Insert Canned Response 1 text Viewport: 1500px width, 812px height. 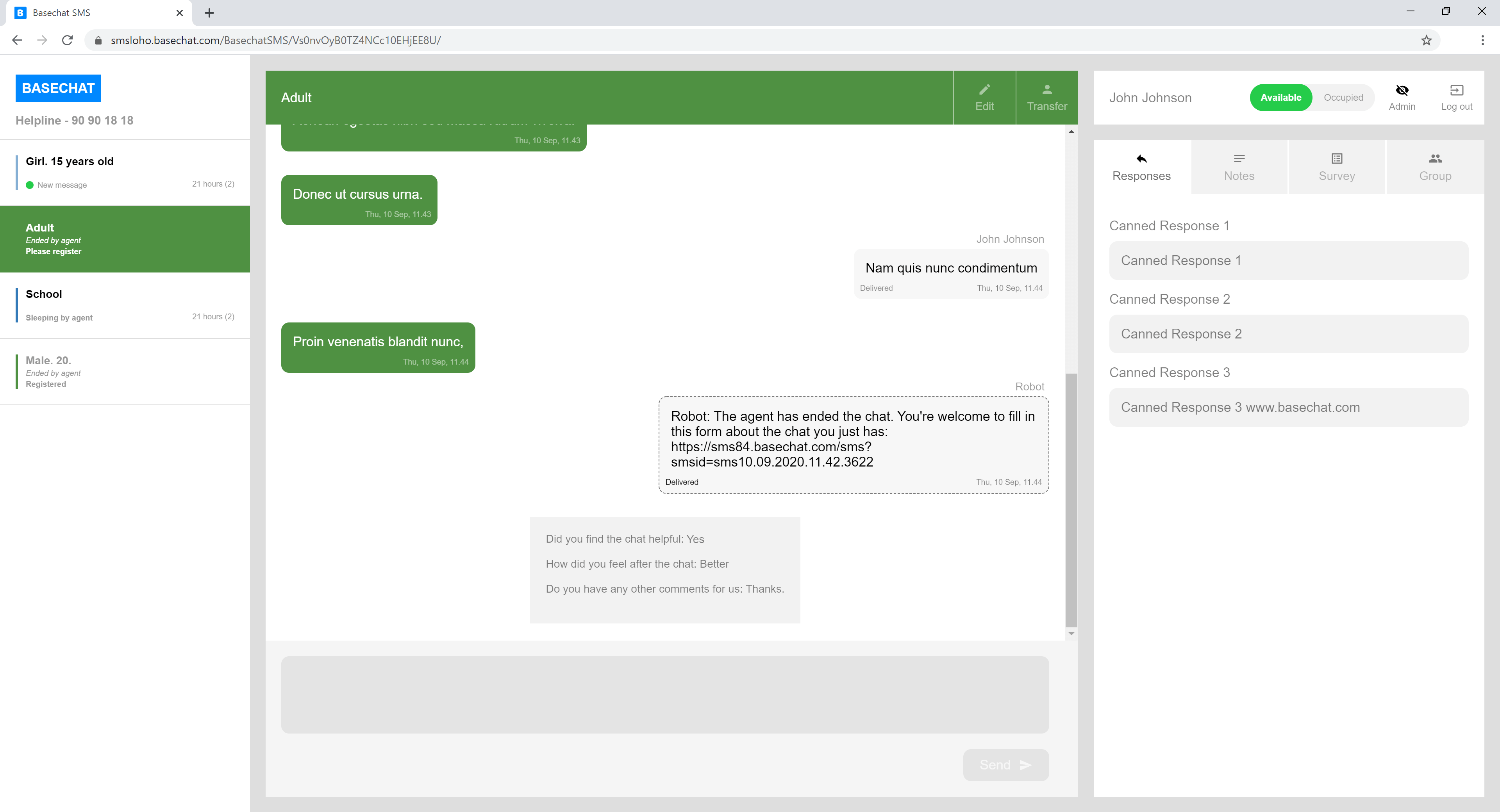1289,260
